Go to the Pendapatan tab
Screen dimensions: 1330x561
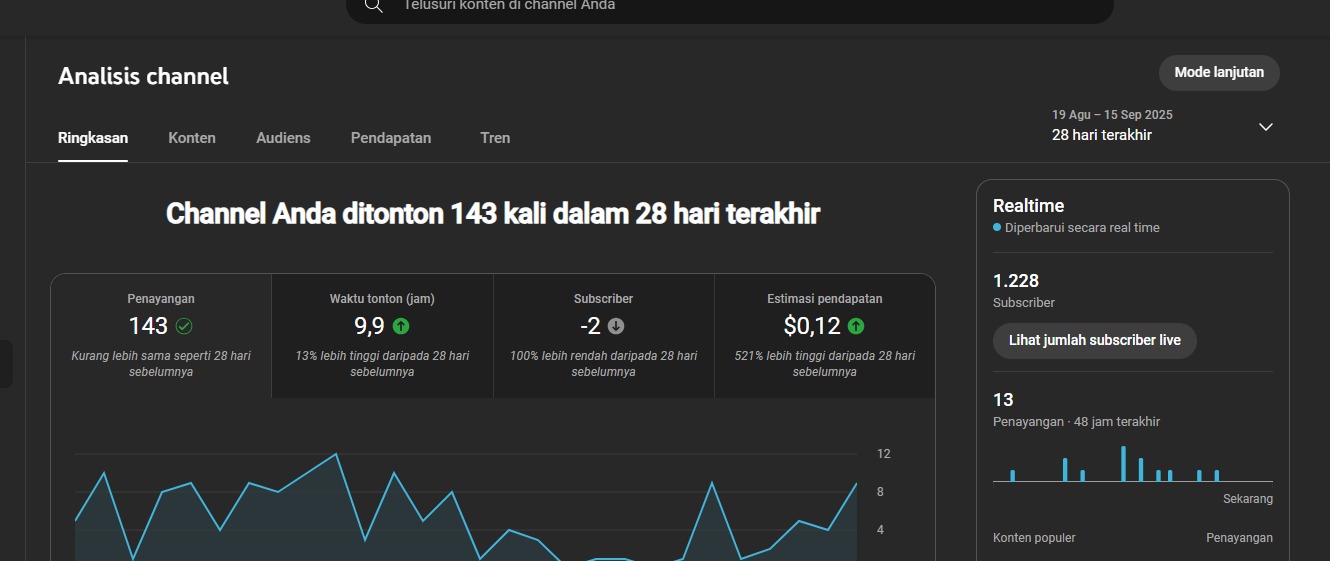(391, 138)
